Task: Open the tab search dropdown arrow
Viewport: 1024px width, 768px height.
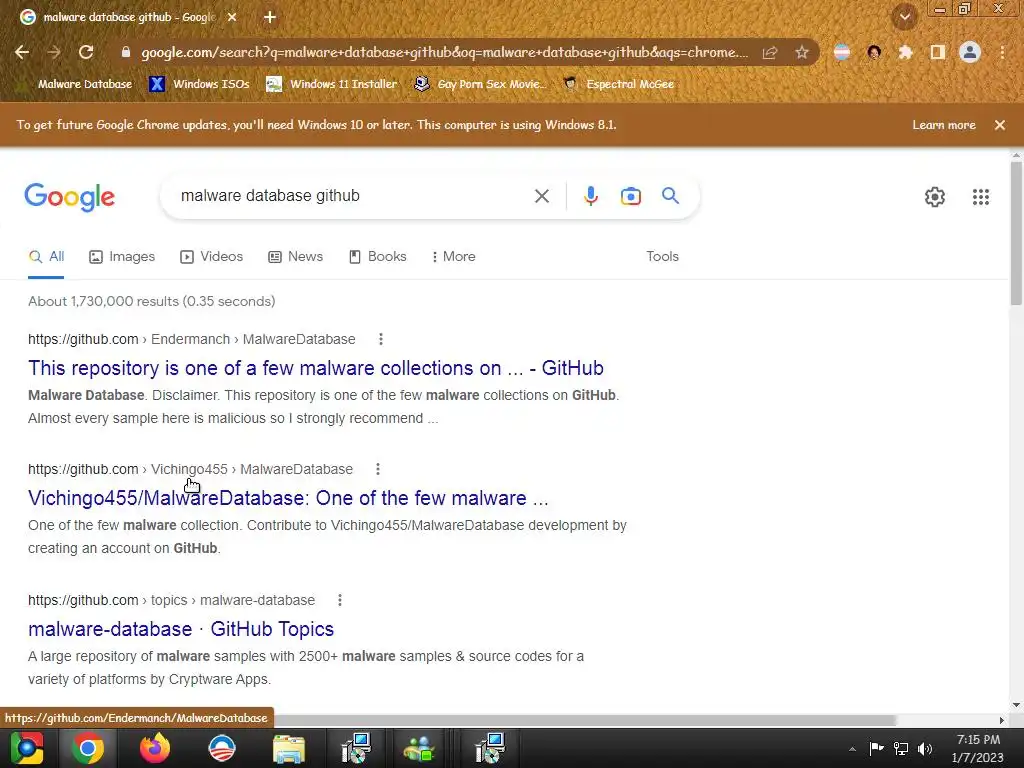Action: pos(904,17)
